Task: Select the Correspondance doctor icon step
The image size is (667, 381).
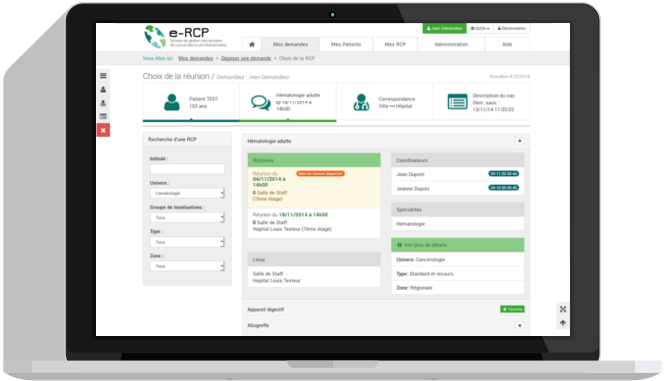Action: pyautogui.click(x=361, y=102)
